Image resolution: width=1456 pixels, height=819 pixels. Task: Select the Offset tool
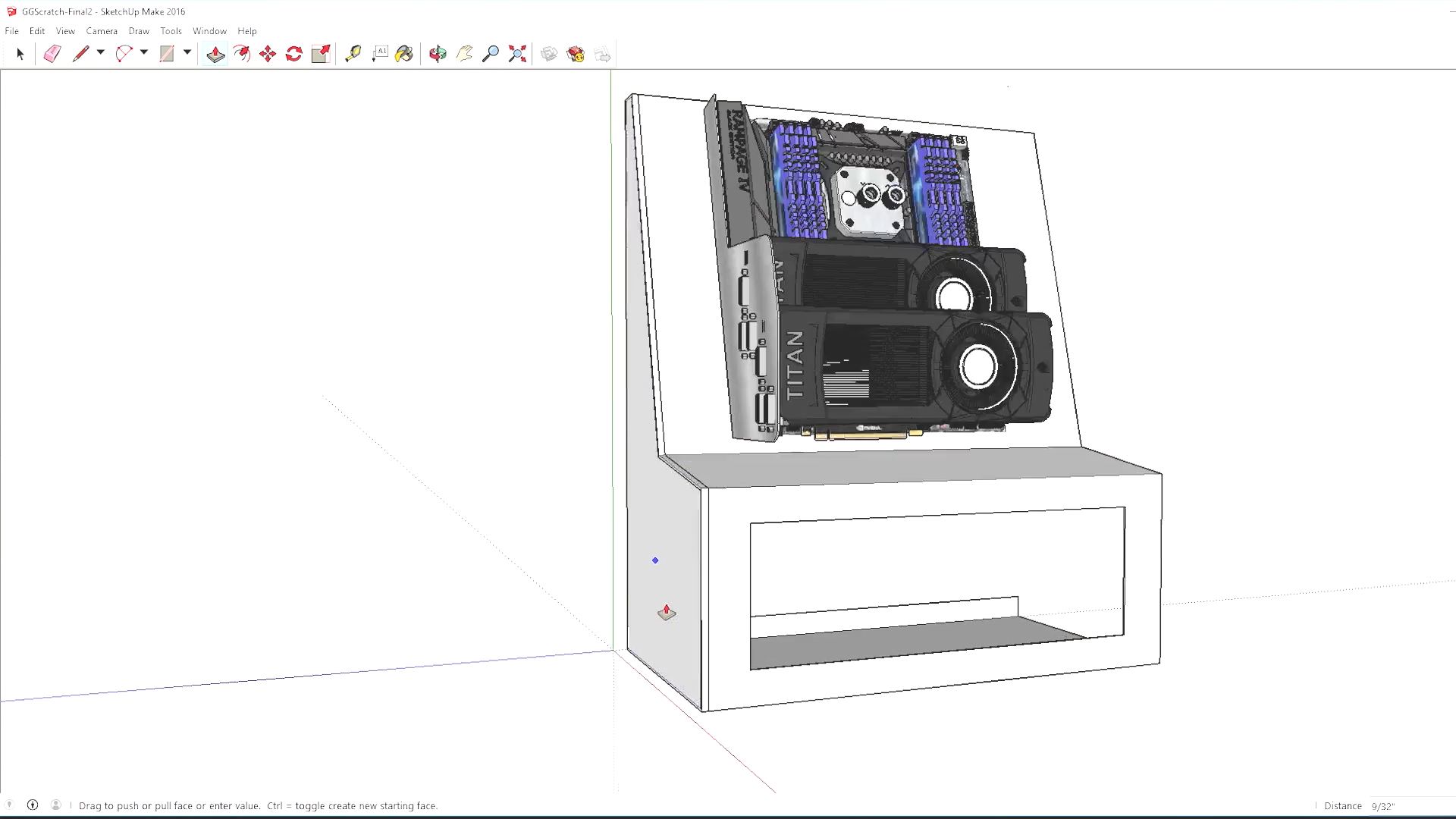coord(242,54)
